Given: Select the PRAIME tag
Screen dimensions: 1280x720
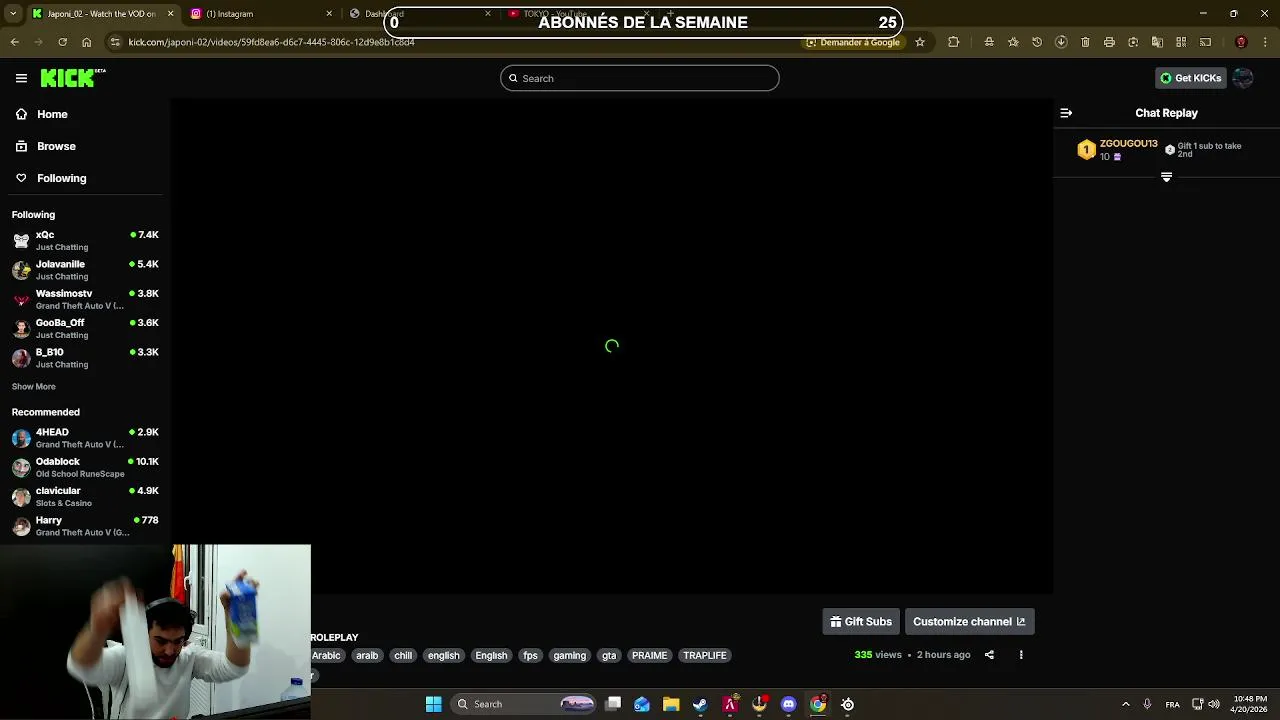Looking at the screenshot, I should 649,656.
